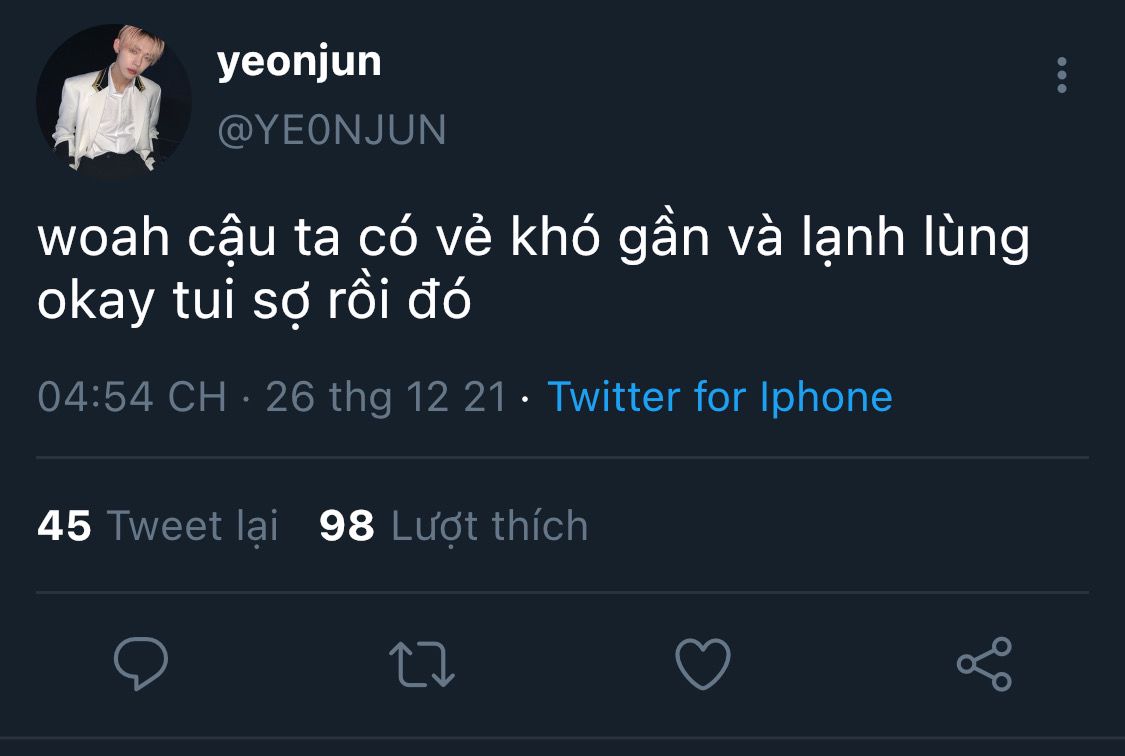Click the number 98 like count
Viewport: 1125px width, 756px height.
click(347, 526)
